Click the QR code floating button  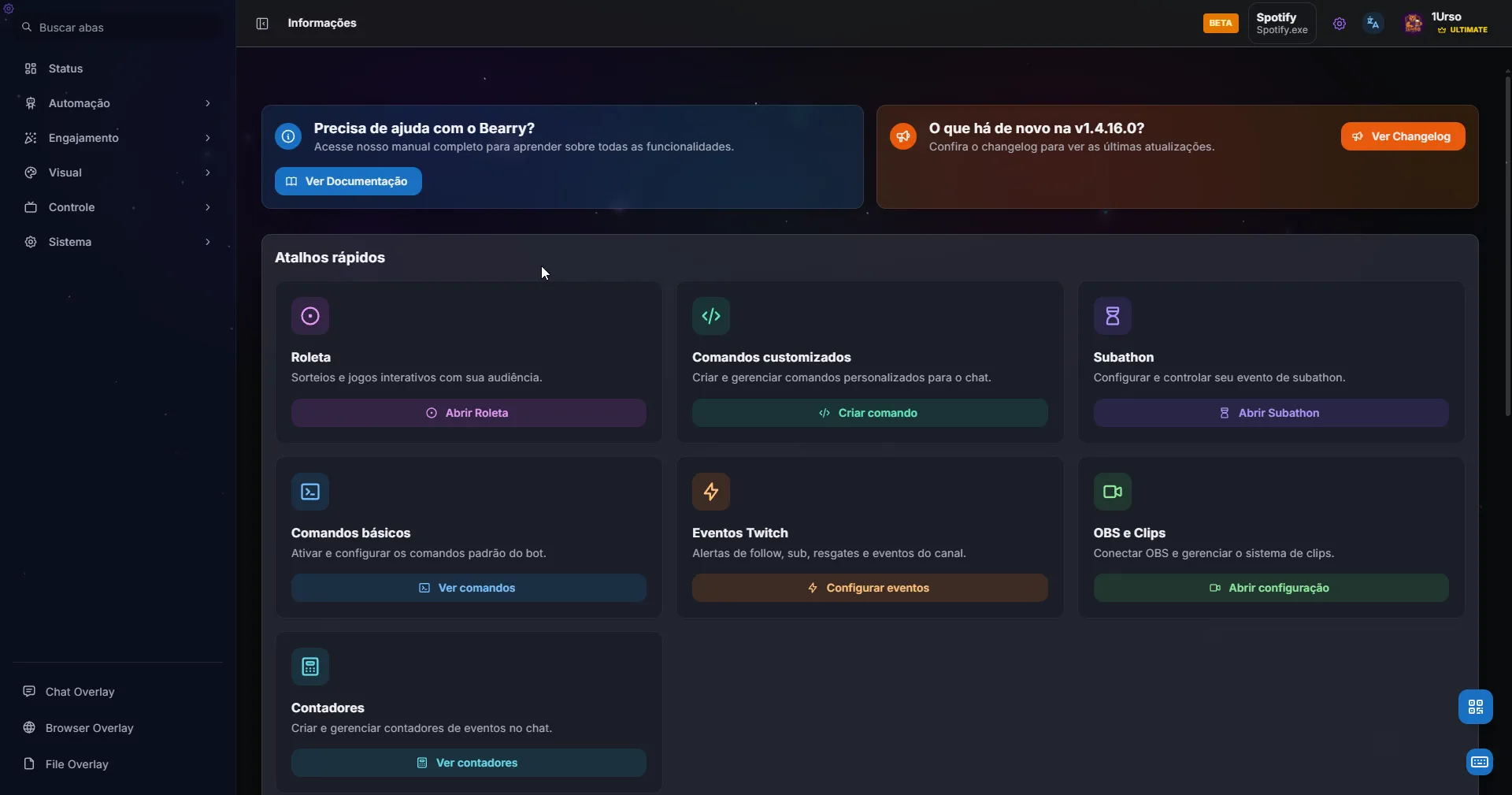click(x=1475, y=707)
